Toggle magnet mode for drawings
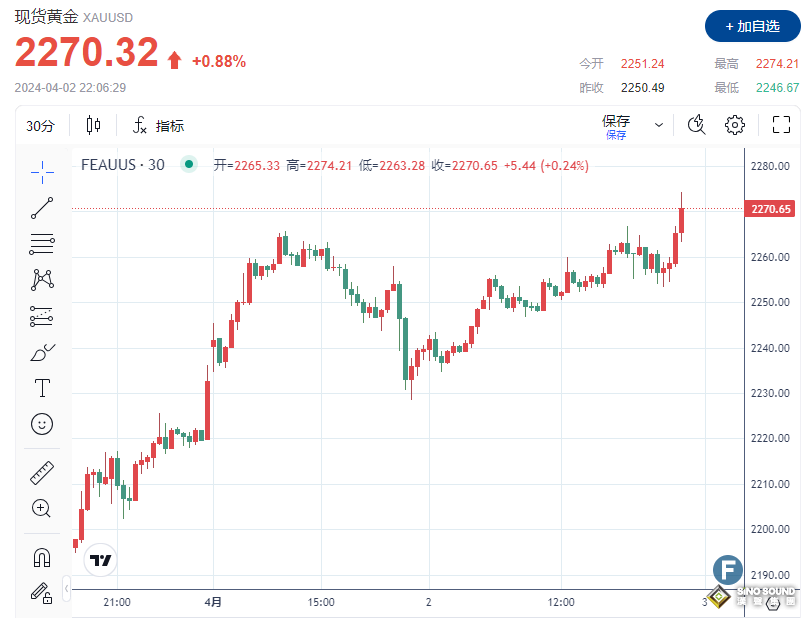This screenshot has width=805, height=618. tap(41, 556)
